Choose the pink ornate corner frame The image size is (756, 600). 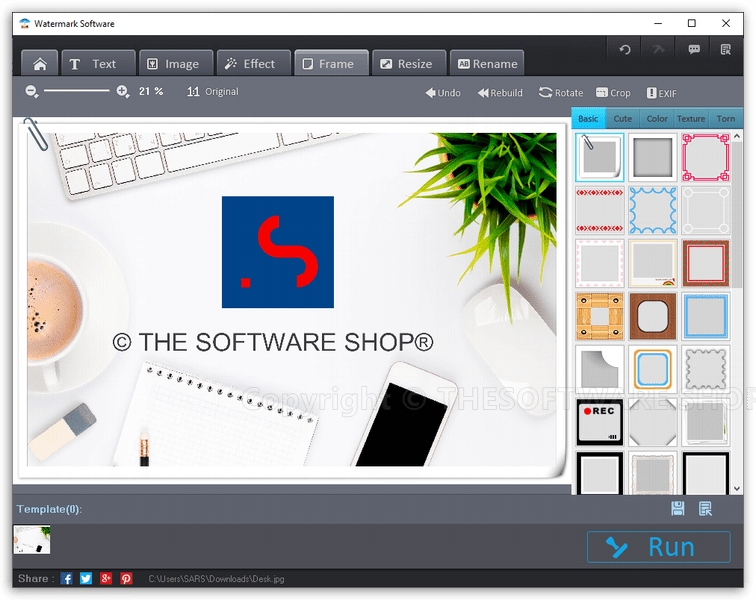706,158
